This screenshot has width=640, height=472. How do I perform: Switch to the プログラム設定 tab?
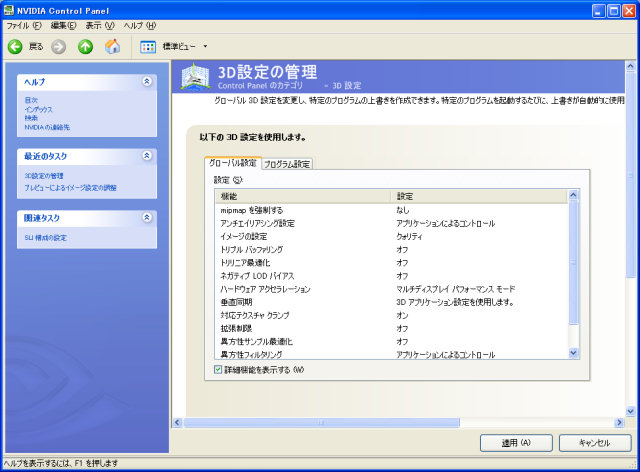click(287, 164)
